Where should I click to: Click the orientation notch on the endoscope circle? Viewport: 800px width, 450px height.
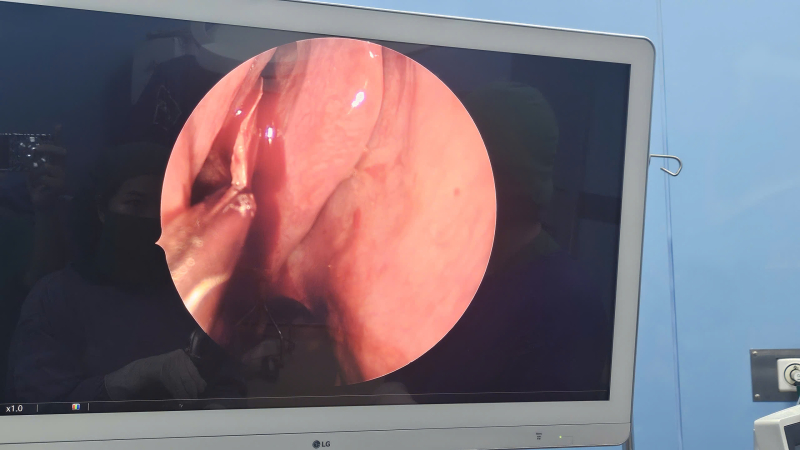coord(159,245)
